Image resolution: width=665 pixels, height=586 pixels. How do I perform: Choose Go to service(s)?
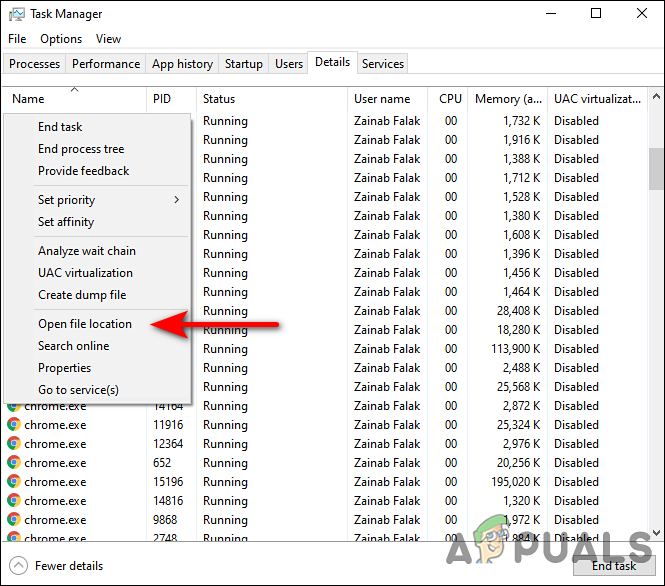tap(97, 390)
